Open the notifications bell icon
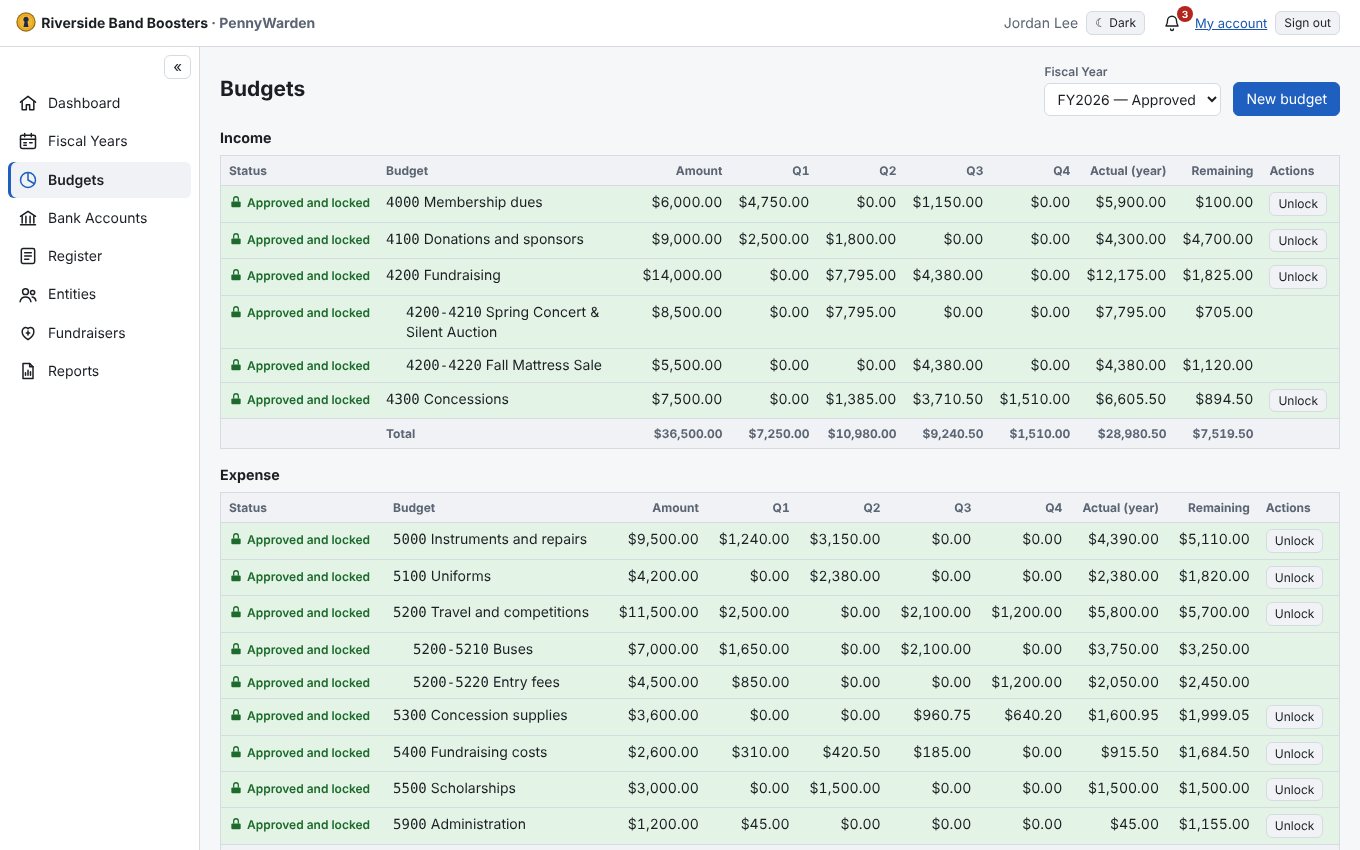The image size is (1360, 850). [x=1172, y=23]
